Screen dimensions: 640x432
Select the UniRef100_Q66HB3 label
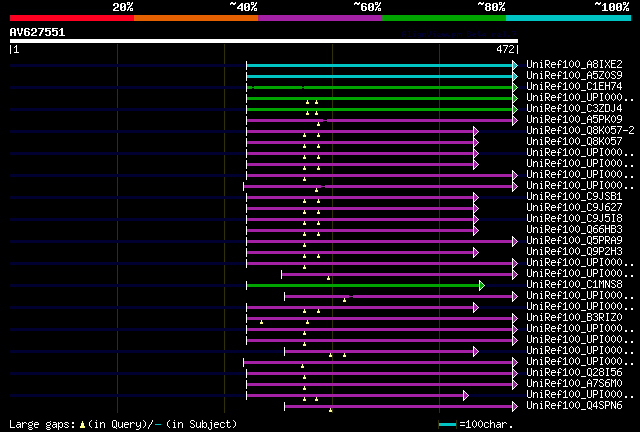coord(574,229)
